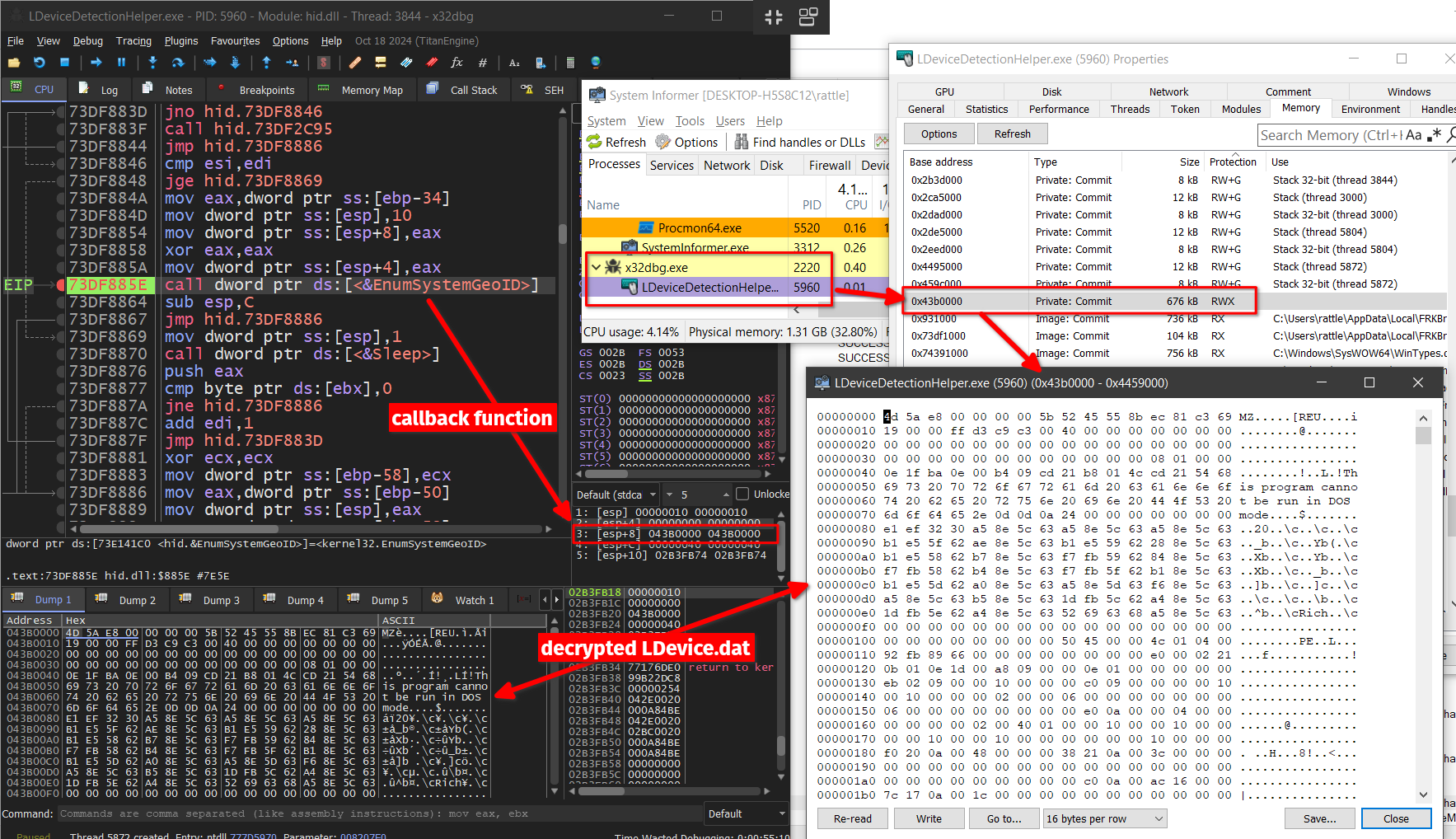Click the Write button in memory viewer

(x=929, y=818)
